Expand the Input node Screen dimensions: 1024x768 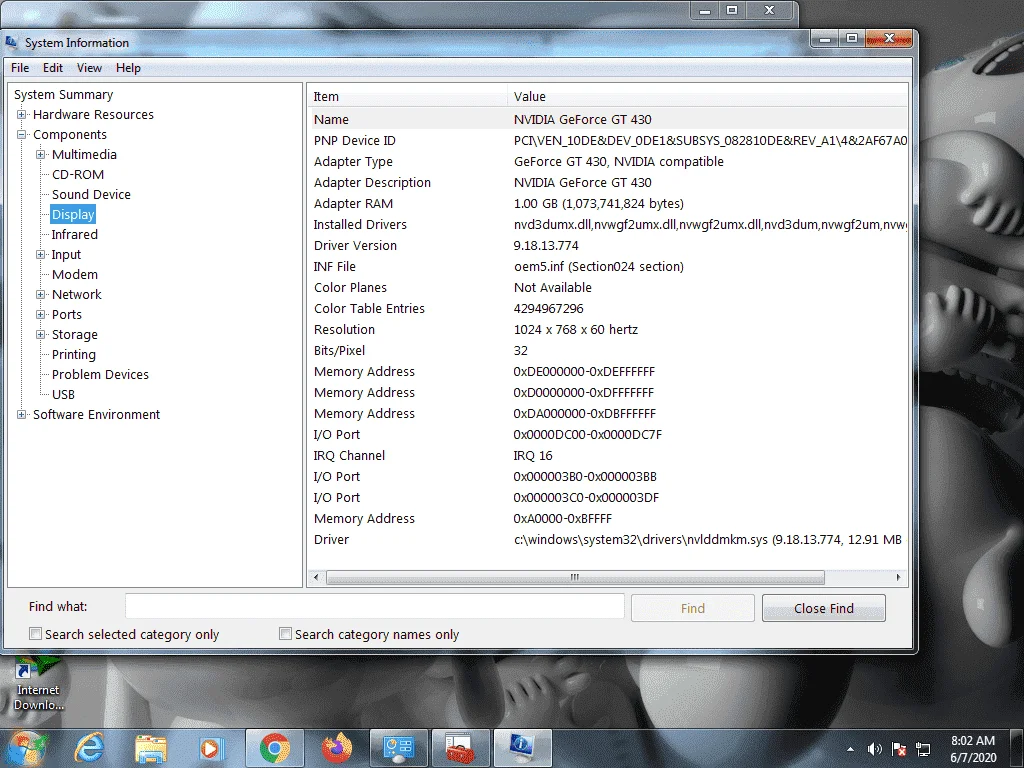(40, 255)
